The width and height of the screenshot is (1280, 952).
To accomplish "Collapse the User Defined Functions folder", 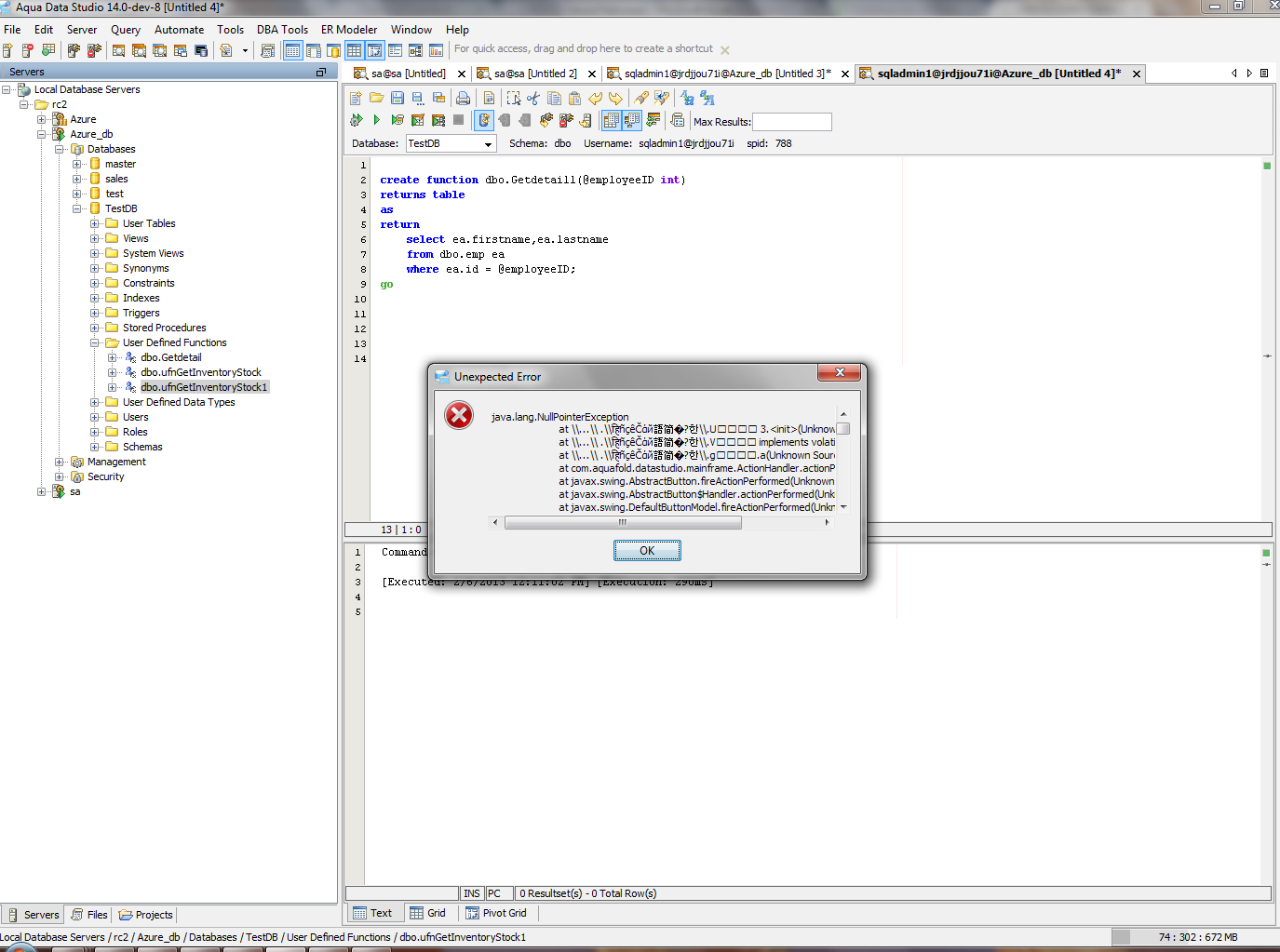I will click(95, 342).
